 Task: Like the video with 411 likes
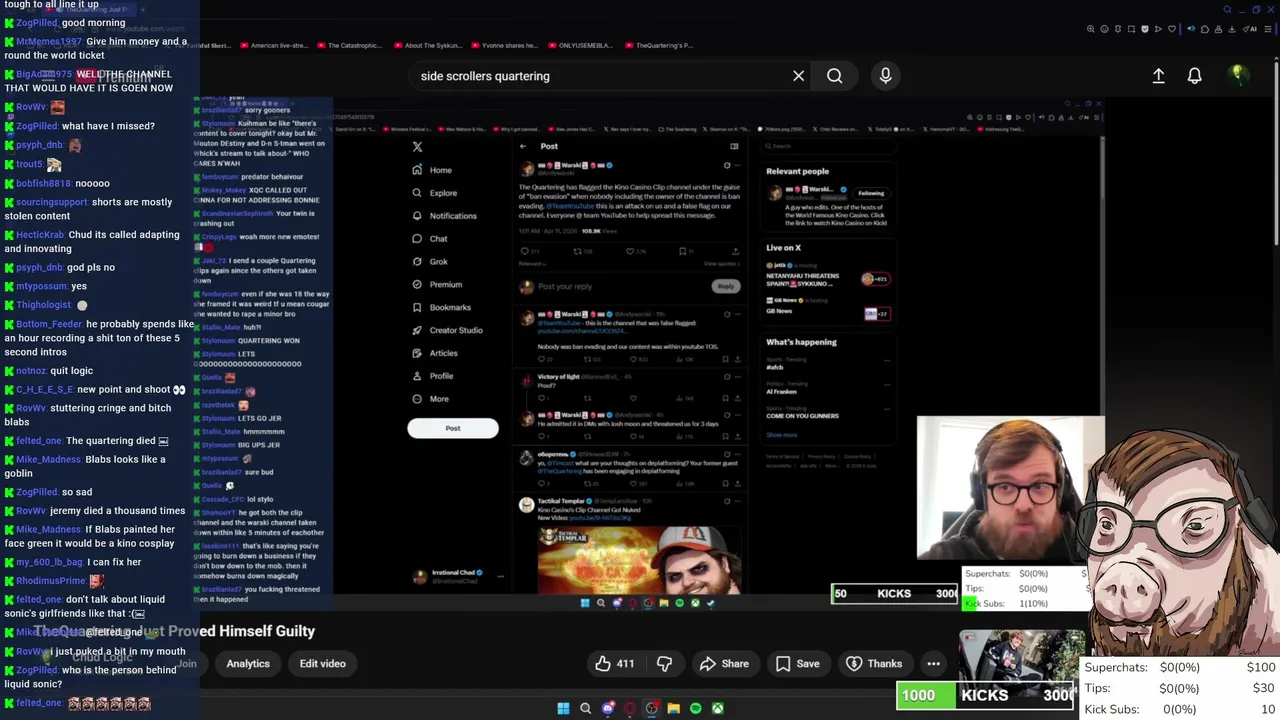click(614, 663)
